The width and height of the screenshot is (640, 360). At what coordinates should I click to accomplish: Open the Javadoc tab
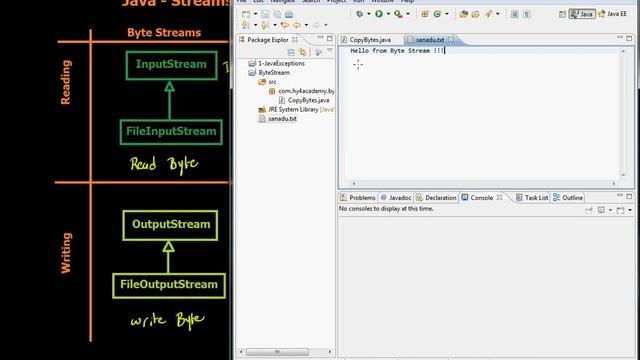click(396, 198)
